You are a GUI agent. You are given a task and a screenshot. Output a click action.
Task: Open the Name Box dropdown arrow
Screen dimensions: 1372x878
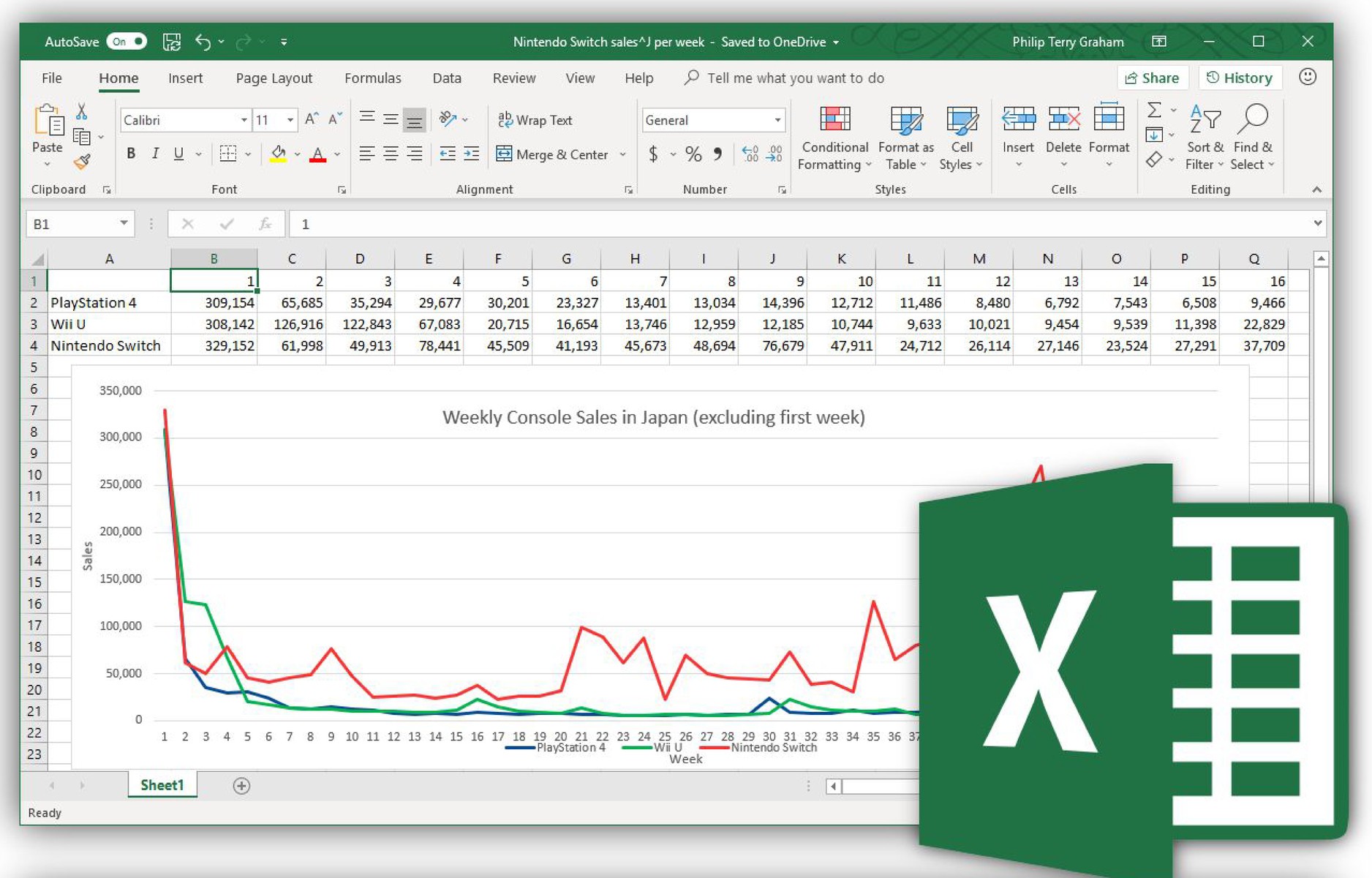point(124,223)
